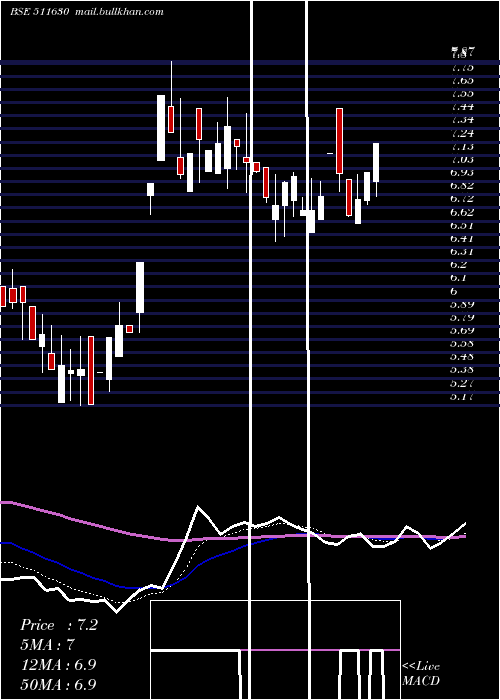Click the 5.69 price axis label
This screenshot has height=700, width=500.
462,331
